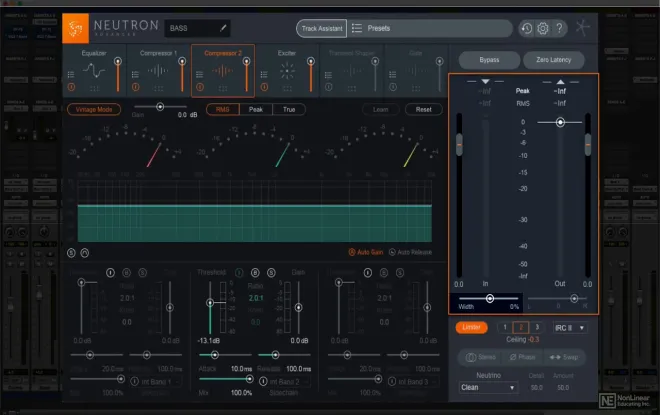Click the headphone icon below the gain reduction display
The image size is (660, 415).
click(x=85, y=253)
